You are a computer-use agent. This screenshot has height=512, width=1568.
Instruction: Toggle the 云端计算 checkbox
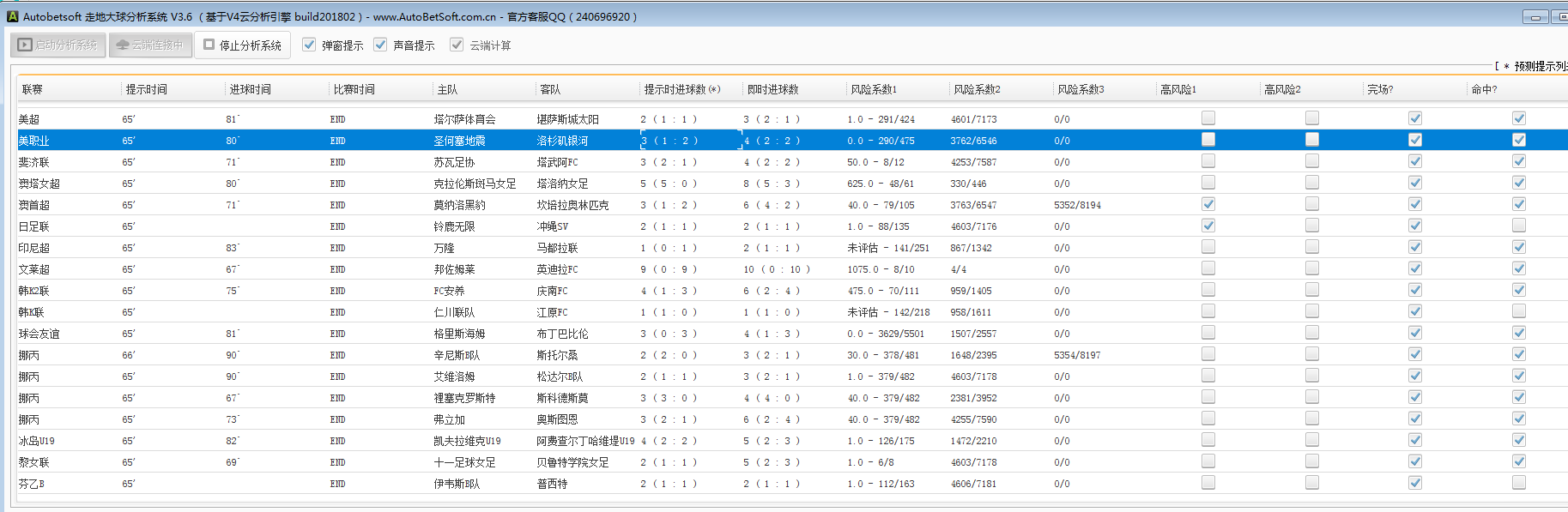point(457,45)
